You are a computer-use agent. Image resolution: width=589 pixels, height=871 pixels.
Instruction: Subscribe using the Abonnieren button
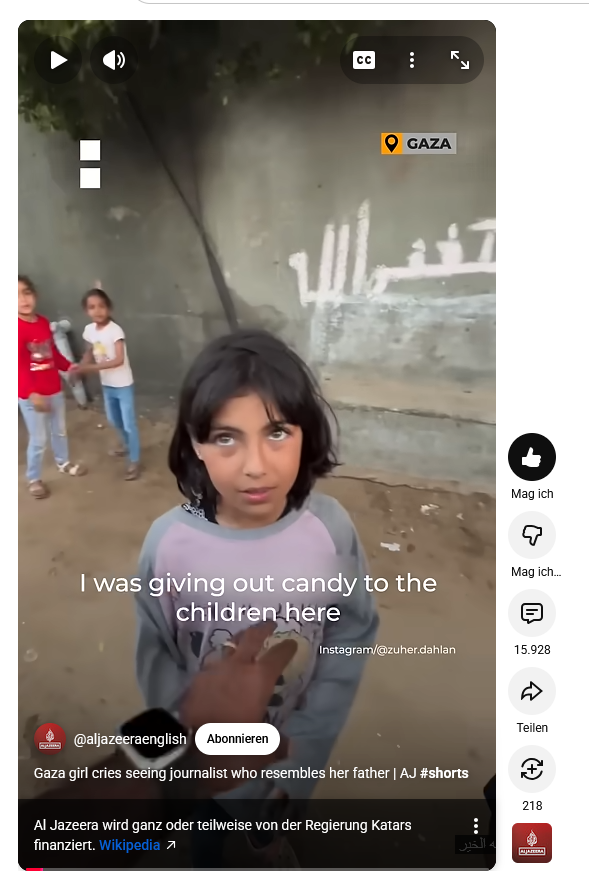(237, 739)
